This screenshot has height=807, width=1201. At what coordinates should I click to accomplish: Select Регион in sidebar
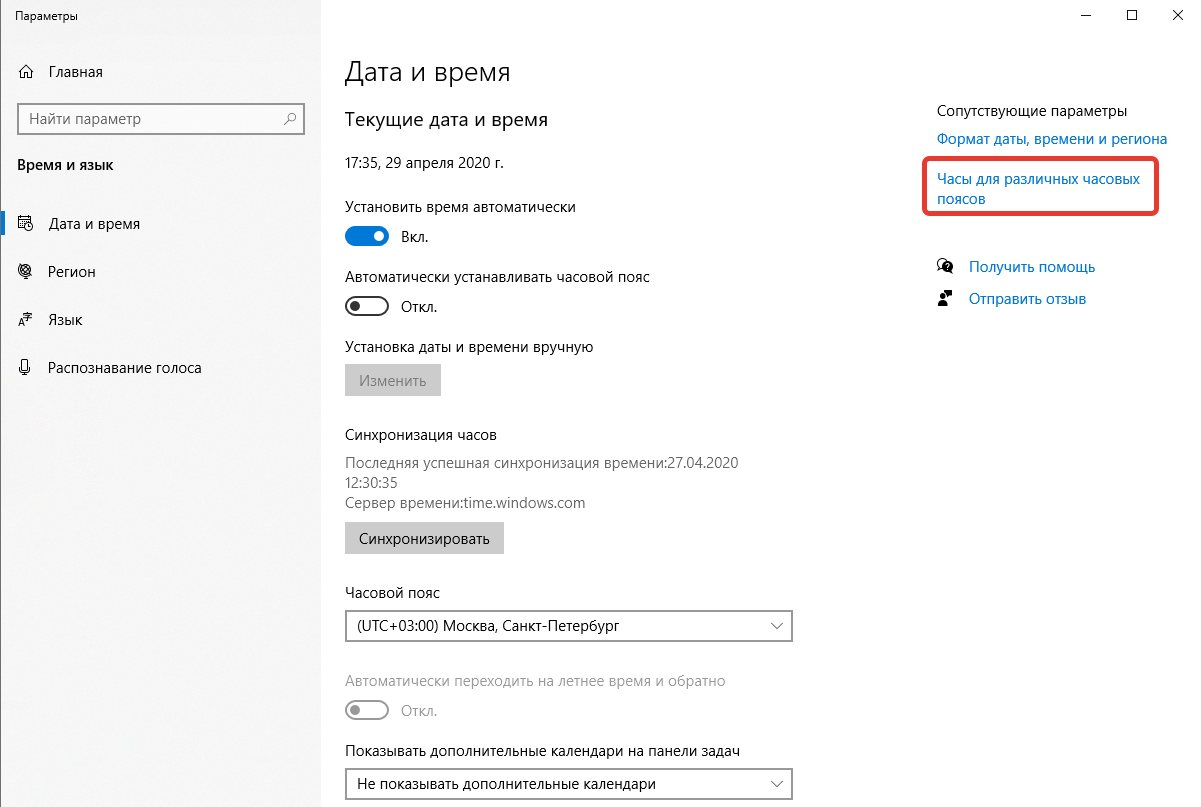click(160, 272)
